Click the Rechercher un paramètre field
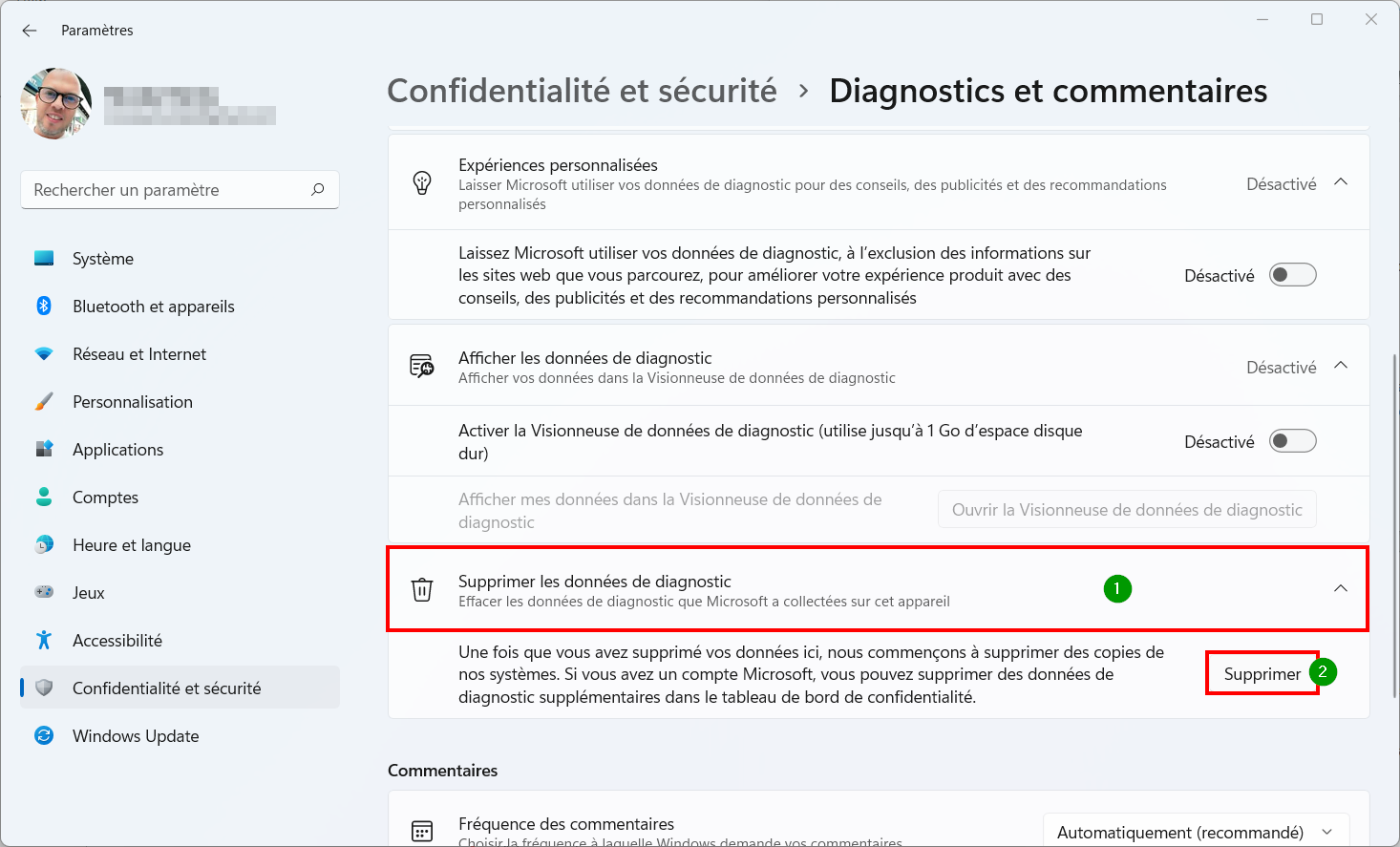Image resolution: width=1400 pixels, height=847 pixels. [x=180, y=190]
